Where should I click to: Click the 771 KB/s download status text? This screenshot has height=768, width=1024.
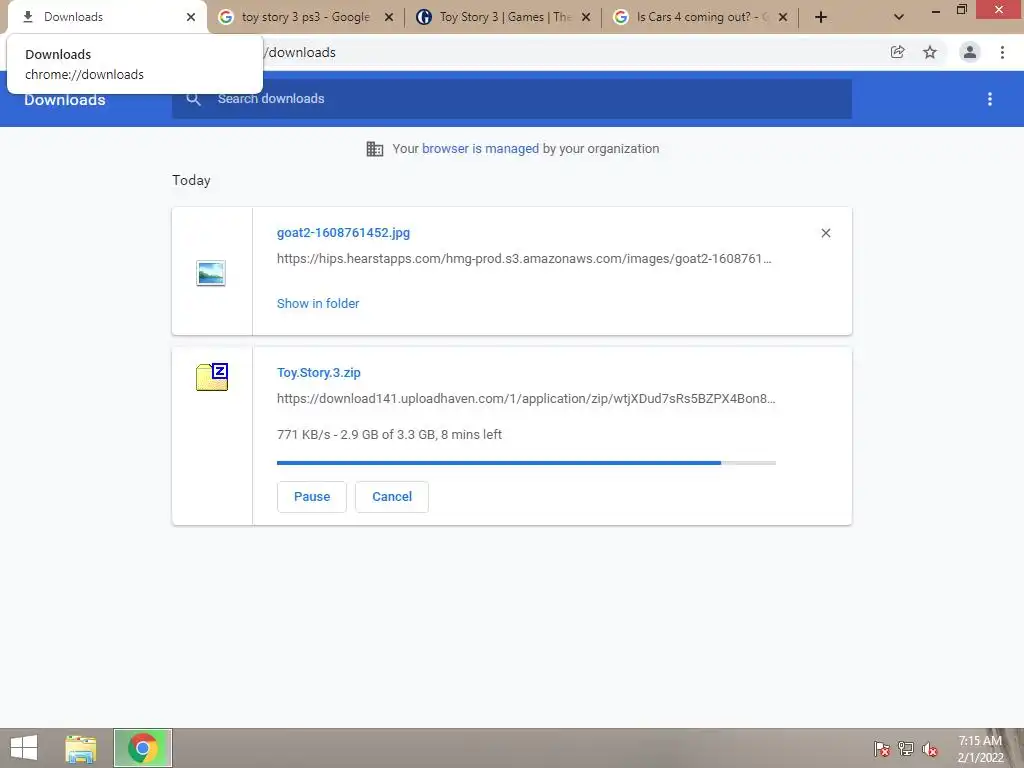click(389, 435)
